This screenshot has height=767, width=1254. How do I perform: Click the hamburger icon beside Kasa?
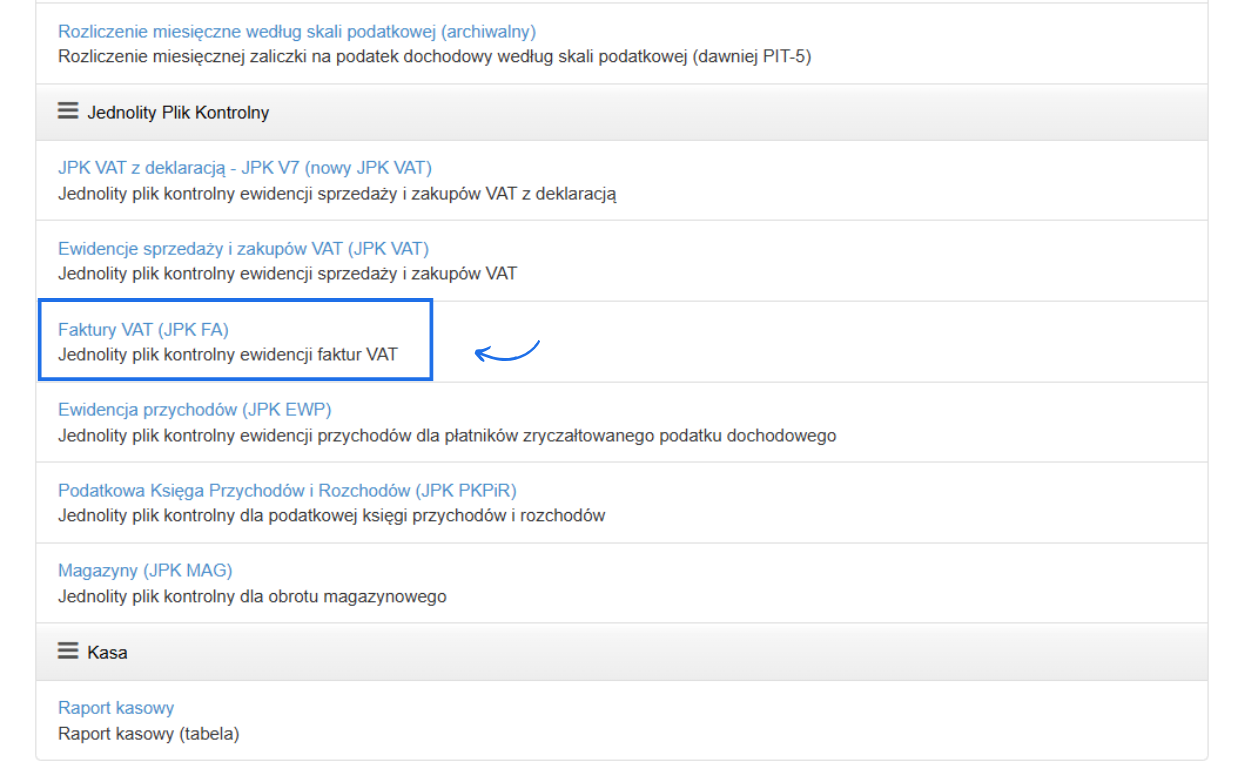(68, 651)
